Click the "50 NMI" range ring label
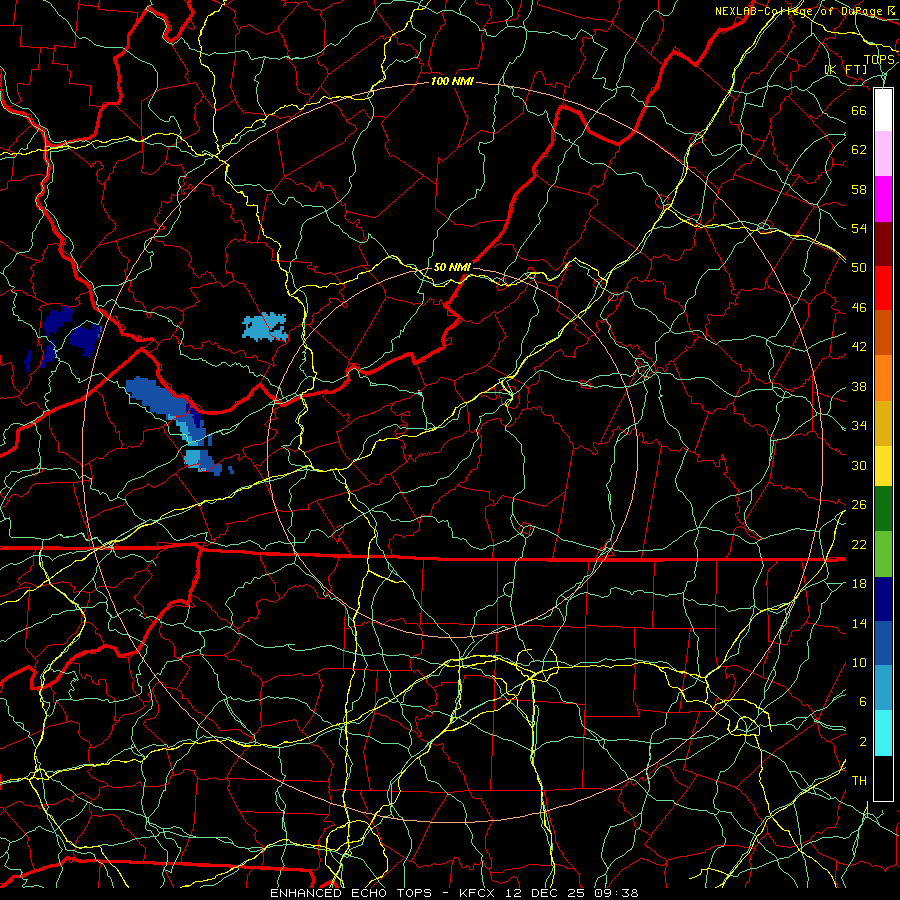This screenshot has width=900, height=900. pos(452,267)
